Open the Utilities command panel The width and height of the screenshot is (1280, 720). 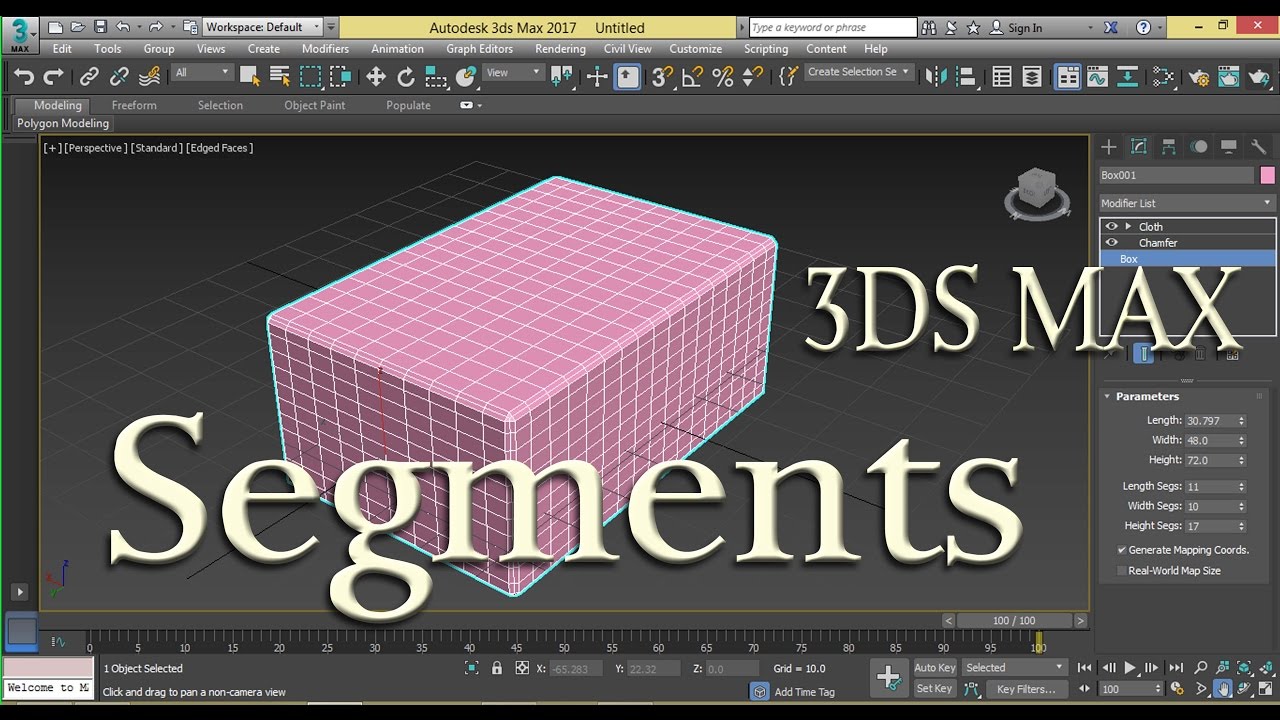[1259, 147]
